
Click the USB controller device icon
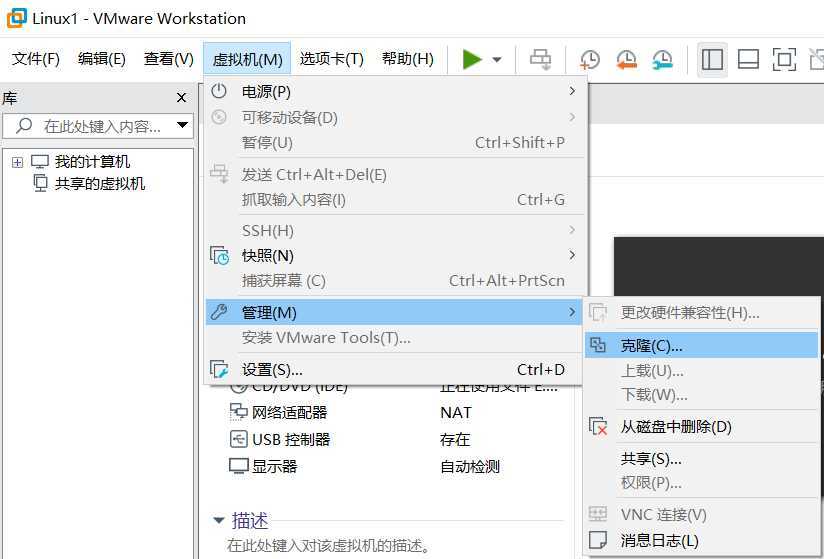tap(239, 439)
